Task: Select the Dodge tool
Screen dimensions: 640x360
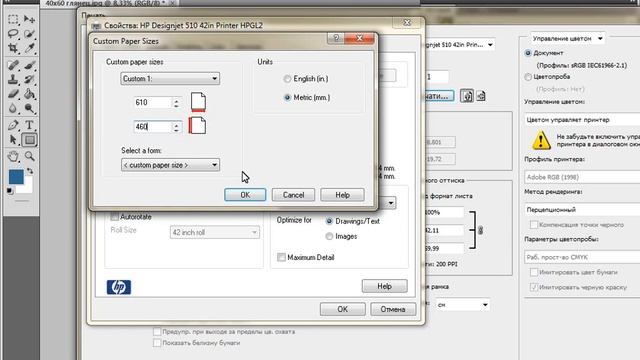Action: point(29,108)
